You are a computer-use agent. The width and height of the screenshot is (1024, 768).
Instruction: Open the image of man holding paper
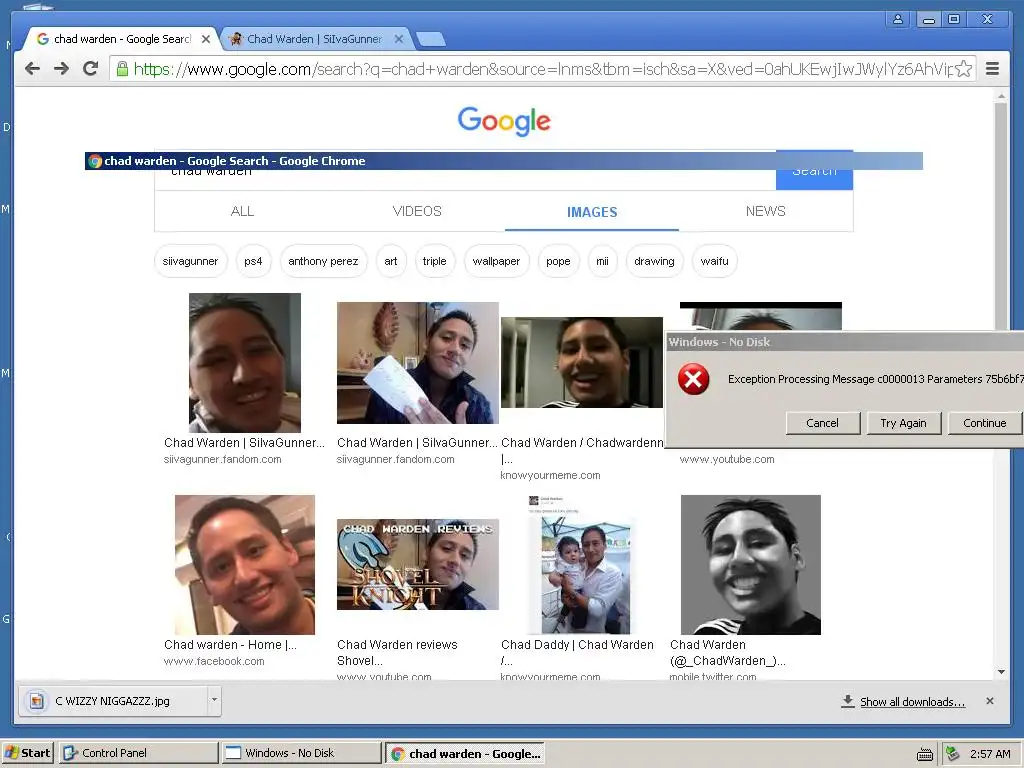tap(418, 362)
